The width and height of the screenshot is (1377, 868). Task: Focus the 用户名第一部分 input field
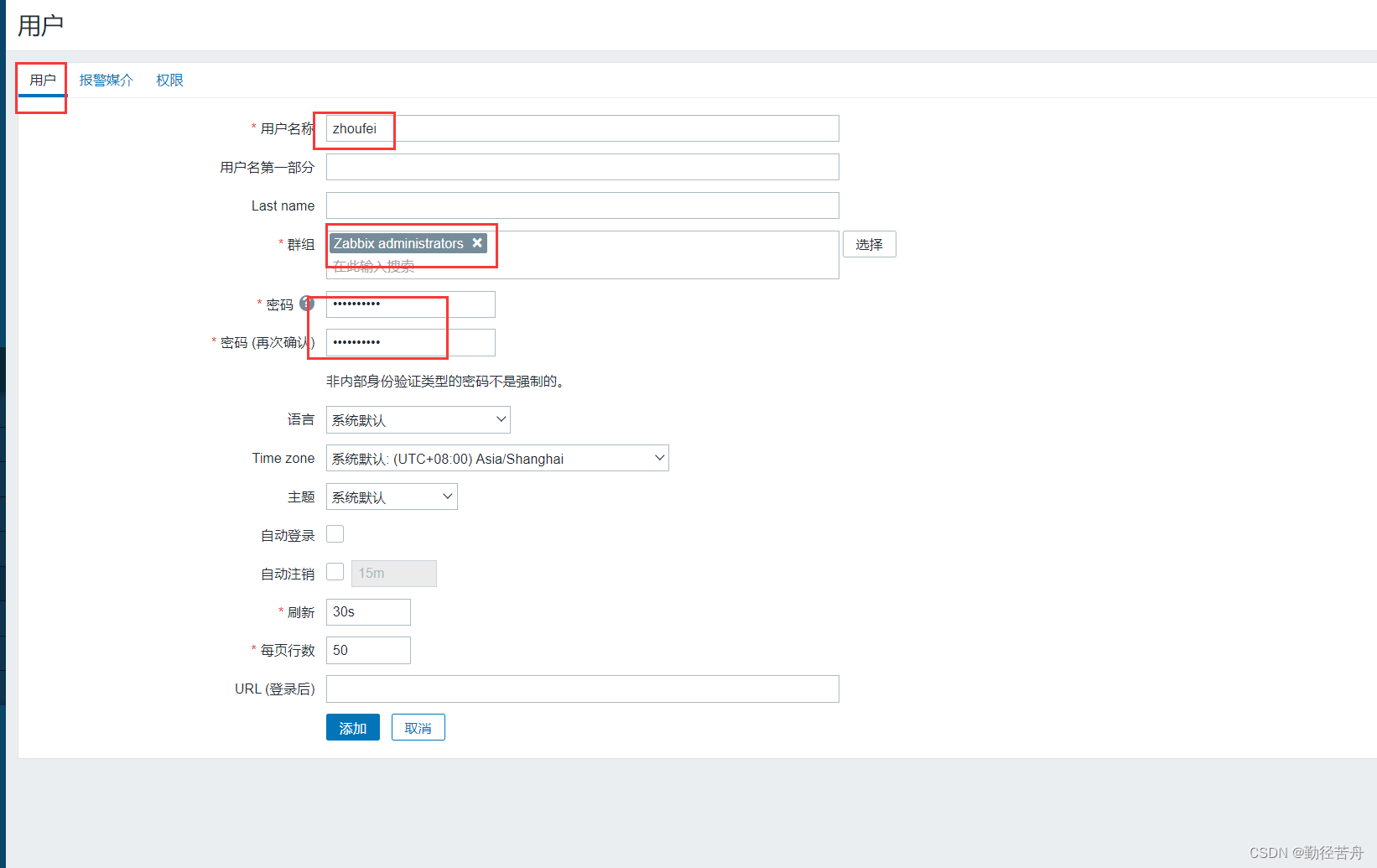(x=583, y=167)
